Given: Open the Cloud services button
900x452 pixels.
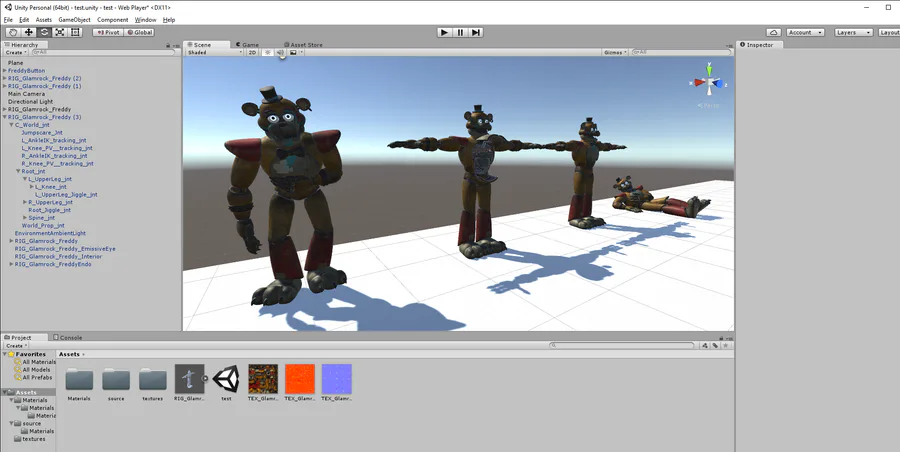Looking at the screenshot, I should coord(773,33).
